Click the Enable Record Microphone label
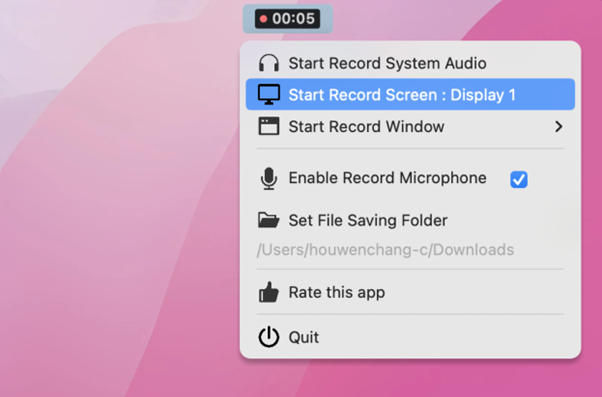The image size is (602, 397). point(387,178)
